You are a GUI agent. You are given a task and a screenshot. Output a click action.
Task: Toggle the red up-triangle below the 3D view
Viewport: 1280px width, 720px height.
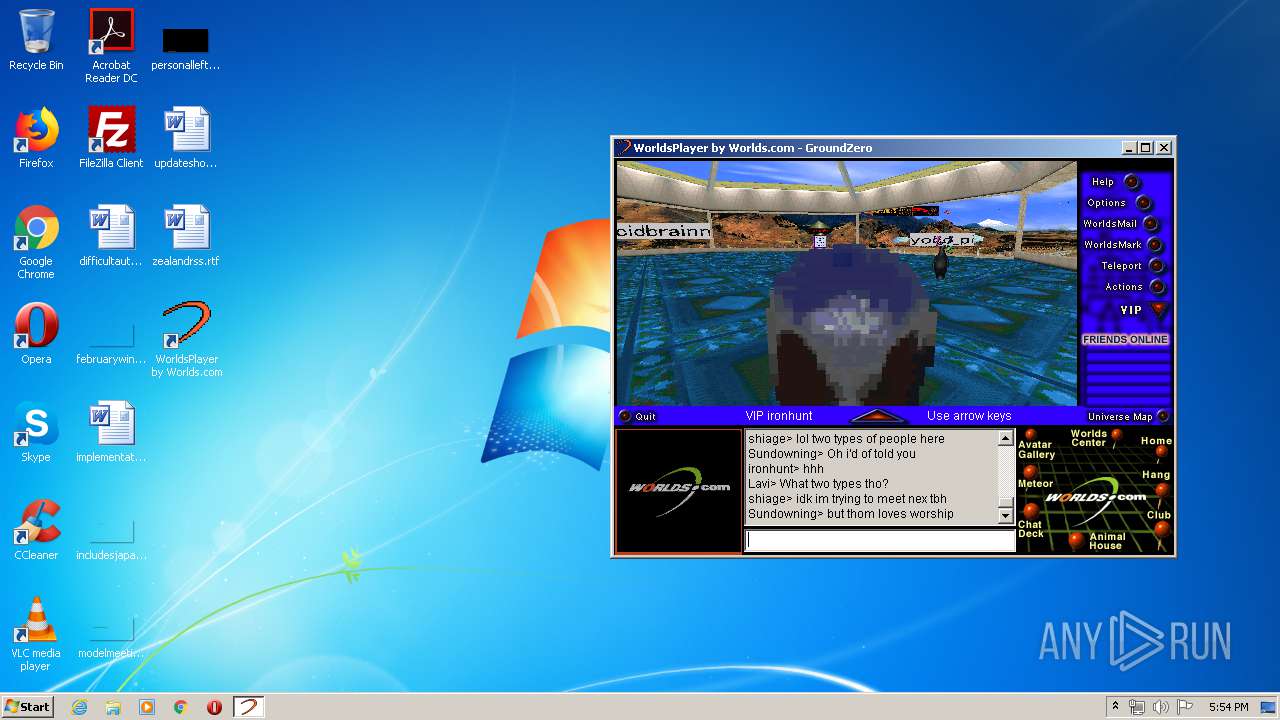click(x=877, y=416)
